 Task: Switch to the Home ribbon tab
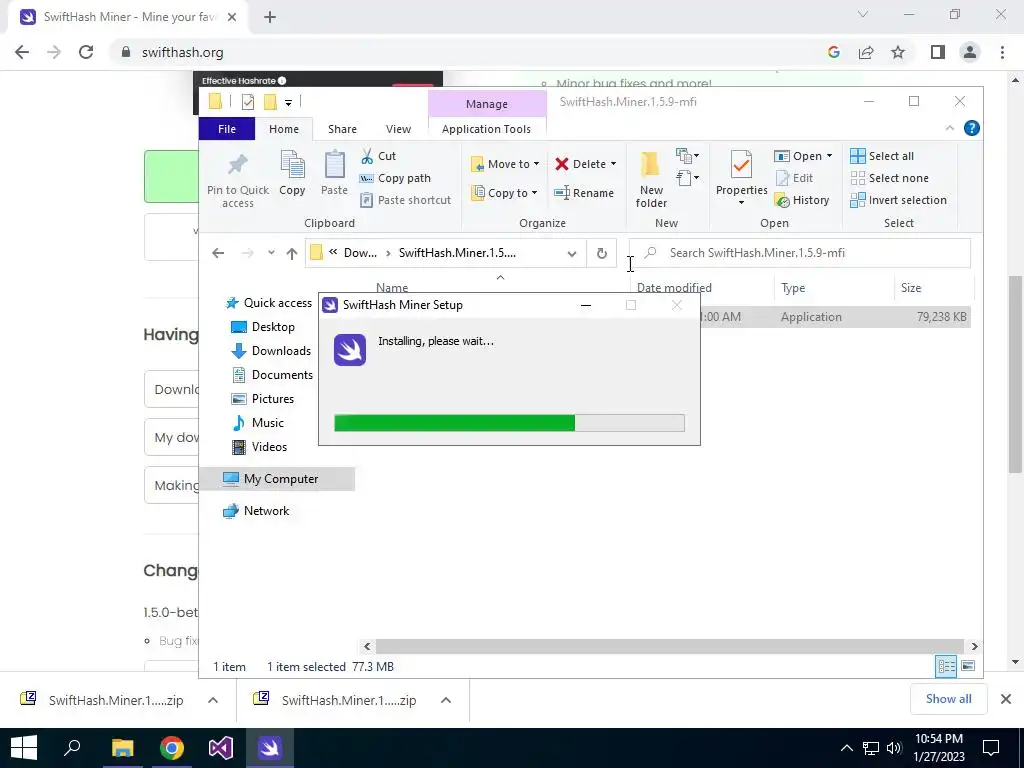point(284,129)
